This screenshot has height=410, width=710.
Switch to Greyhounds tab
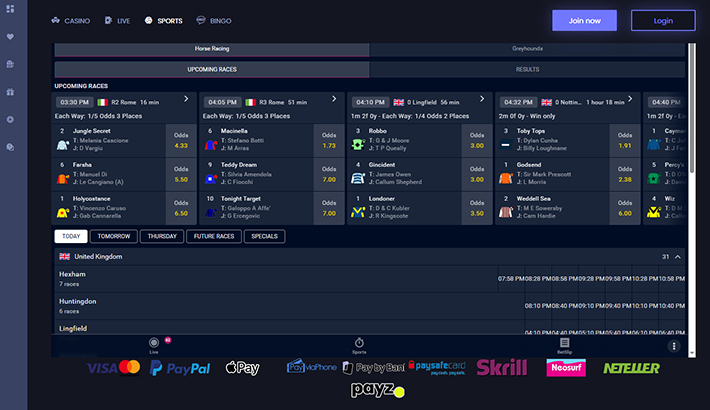point(528,49)
